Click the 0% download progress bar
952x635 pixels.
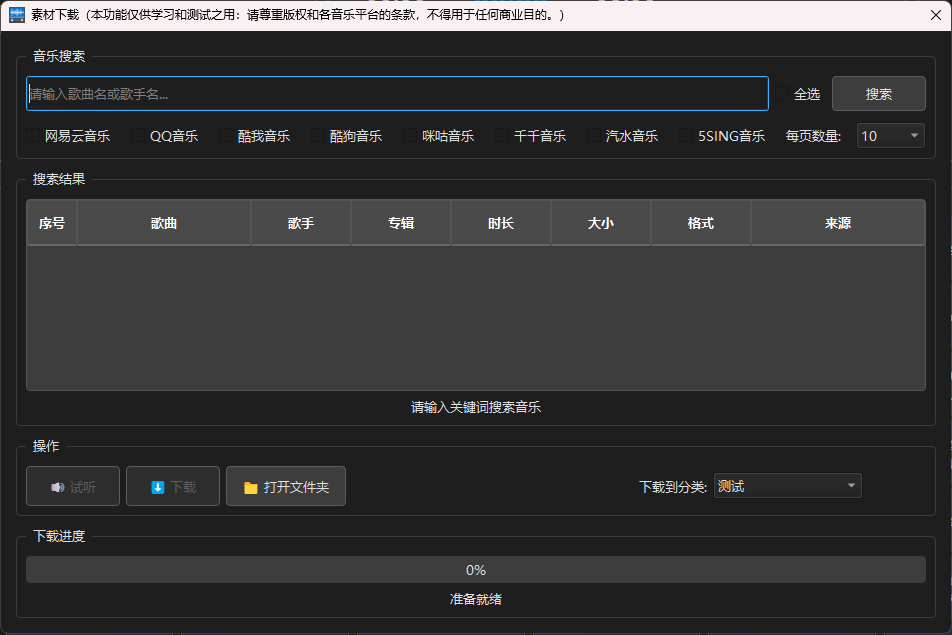click(475, 570)
